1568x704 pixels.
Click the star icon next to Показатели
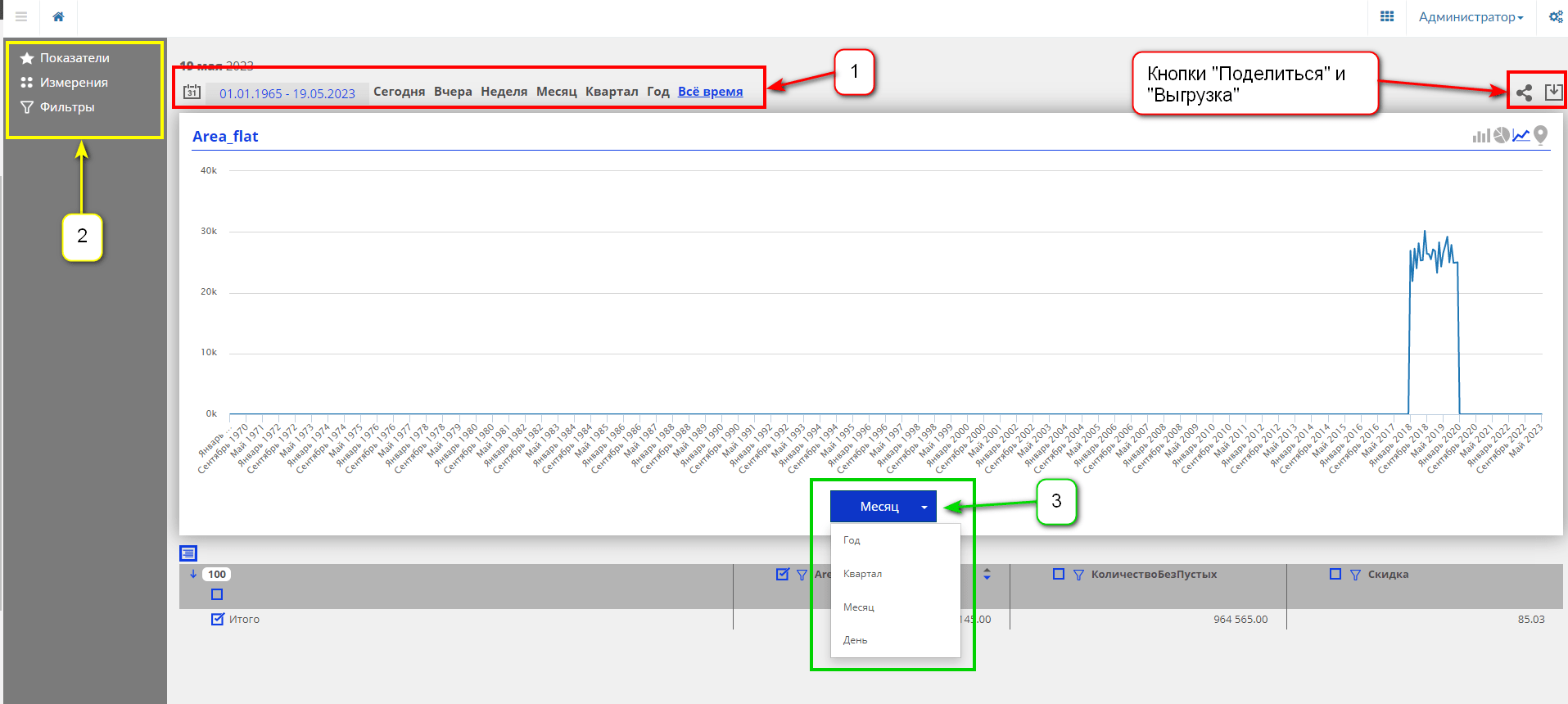coord(27,58)
